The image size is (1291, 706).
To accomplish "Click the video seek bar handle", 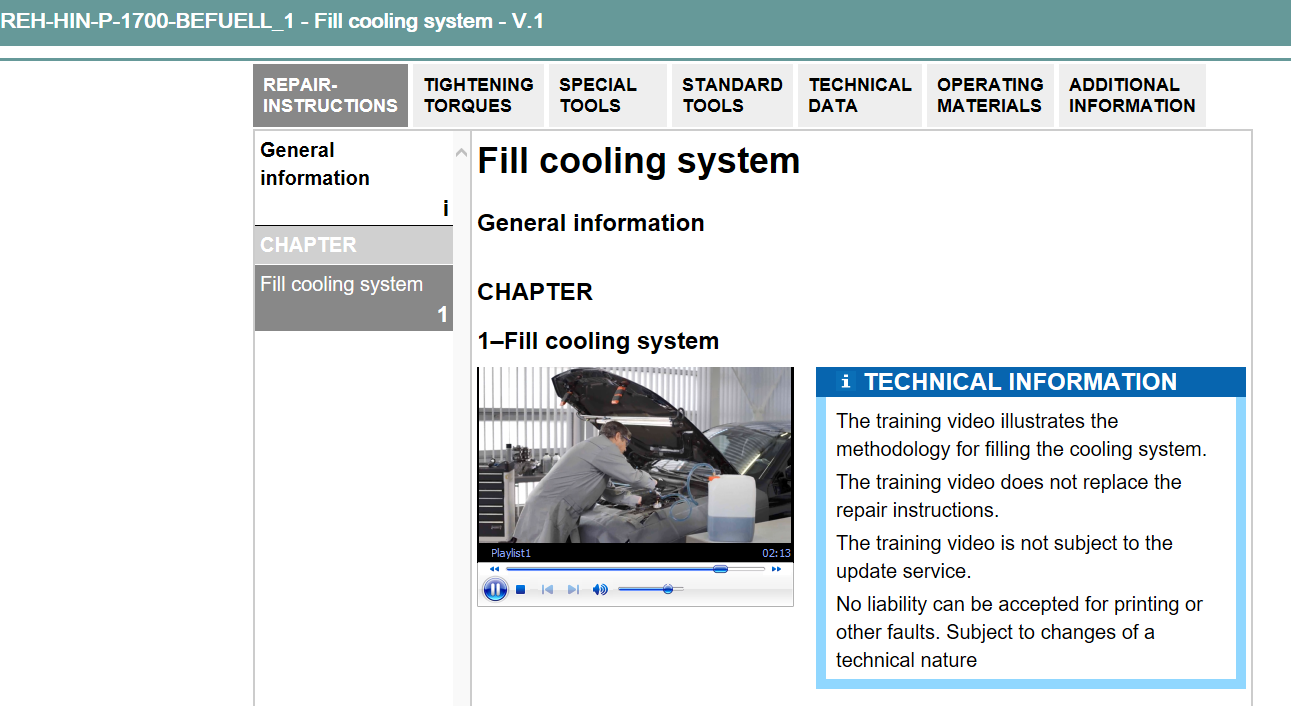I will [720, 569].
